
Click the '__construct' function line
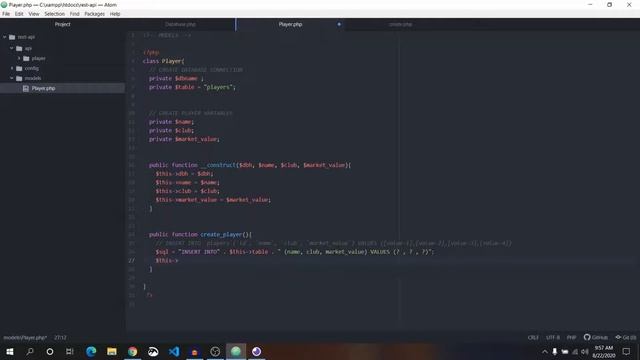[x=250, y=165]
